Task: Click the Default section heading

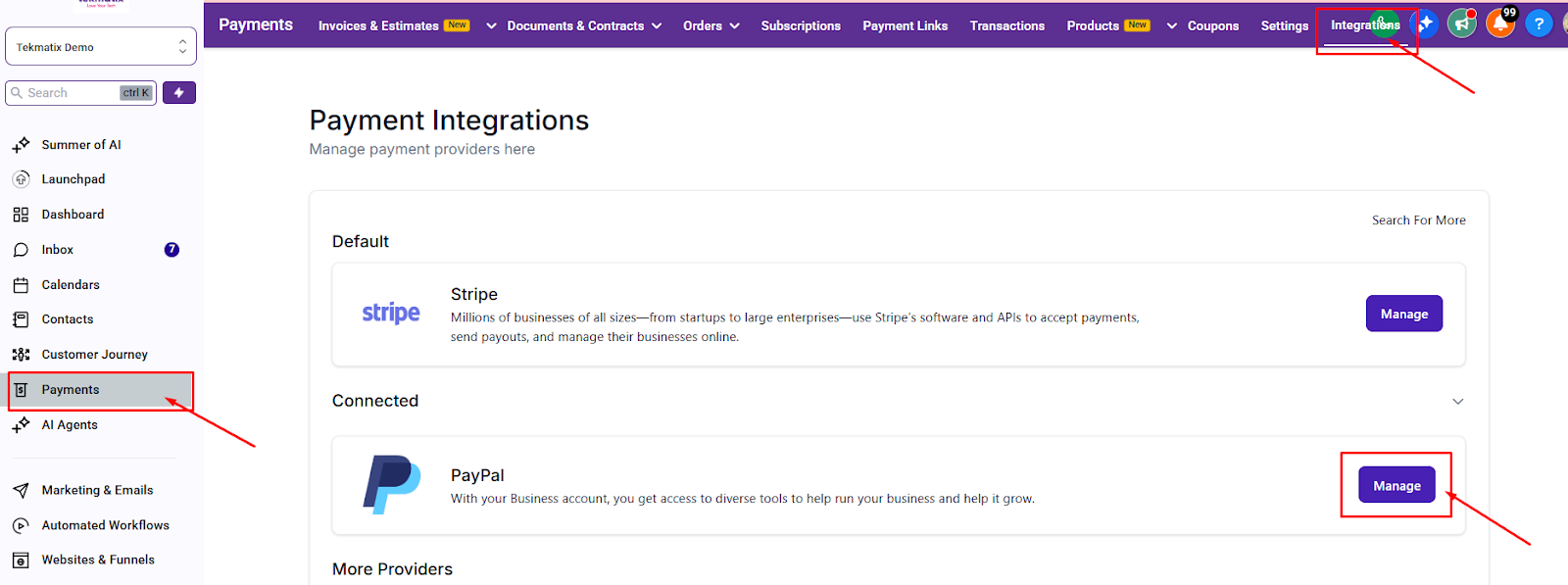Action: pyautogui.click(x=361, y=242)
